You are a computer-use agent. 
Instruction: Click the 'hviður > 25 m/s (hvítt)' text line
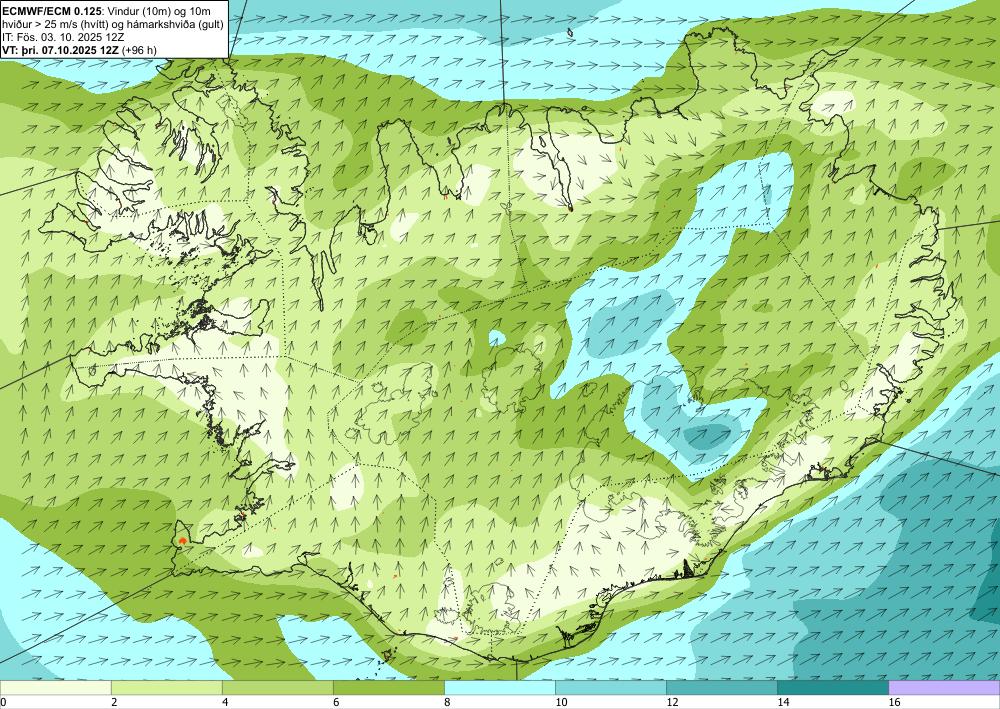click(x=113, y=23)
